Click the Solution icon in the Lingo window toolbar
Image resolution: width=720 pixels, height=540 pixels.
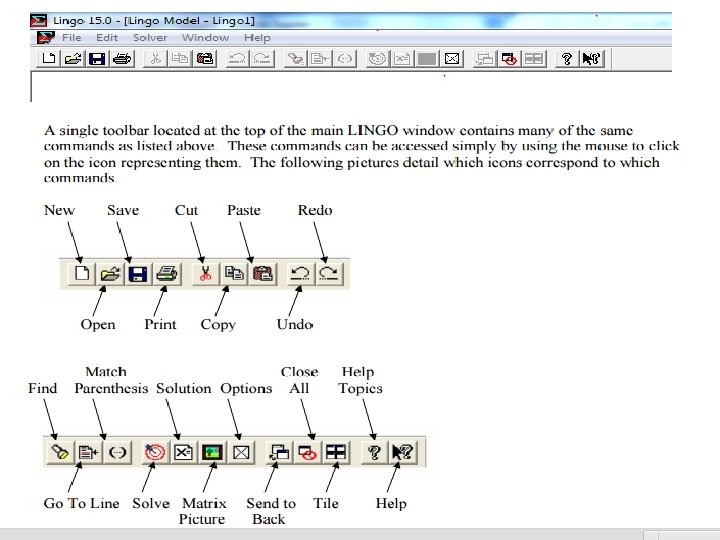point(402,59)
